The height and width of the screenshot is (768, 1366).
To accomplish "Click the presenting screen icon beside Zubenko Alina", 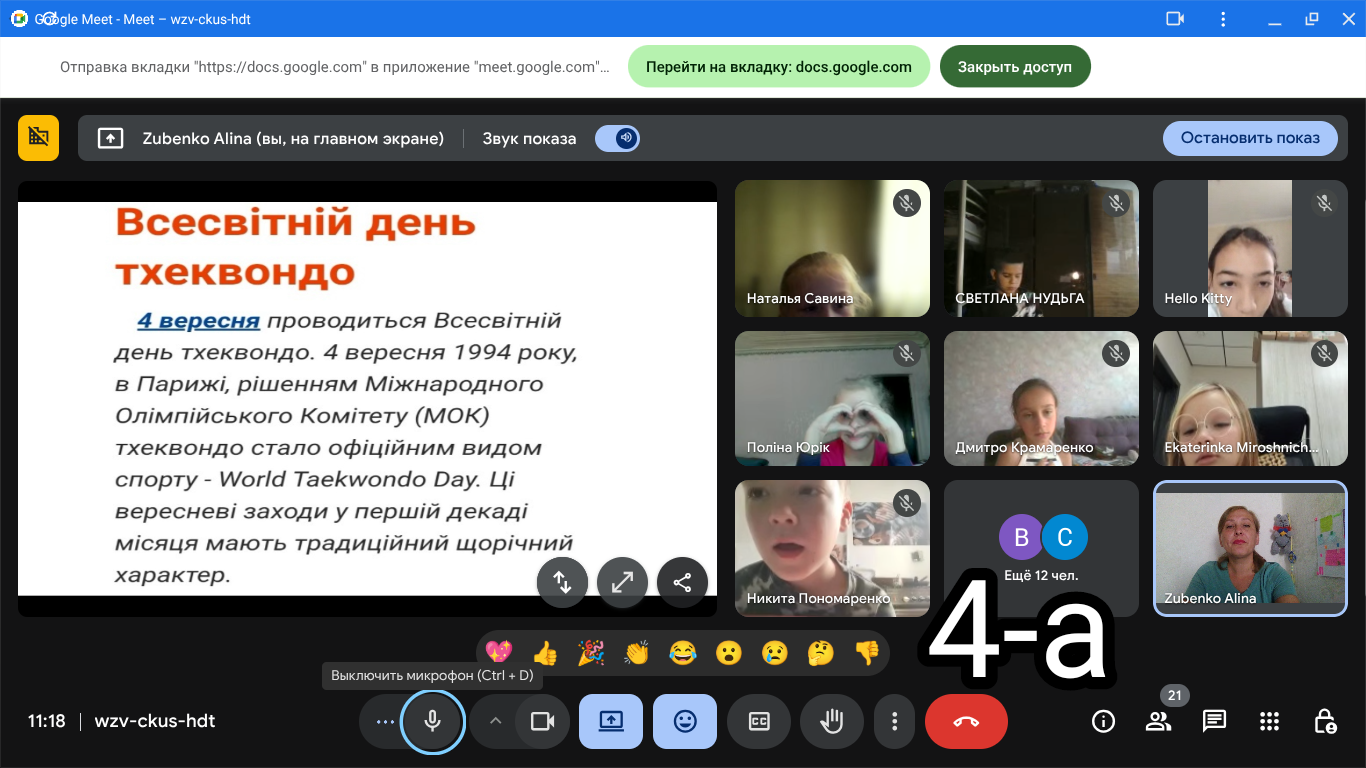I will coord(110,138).
